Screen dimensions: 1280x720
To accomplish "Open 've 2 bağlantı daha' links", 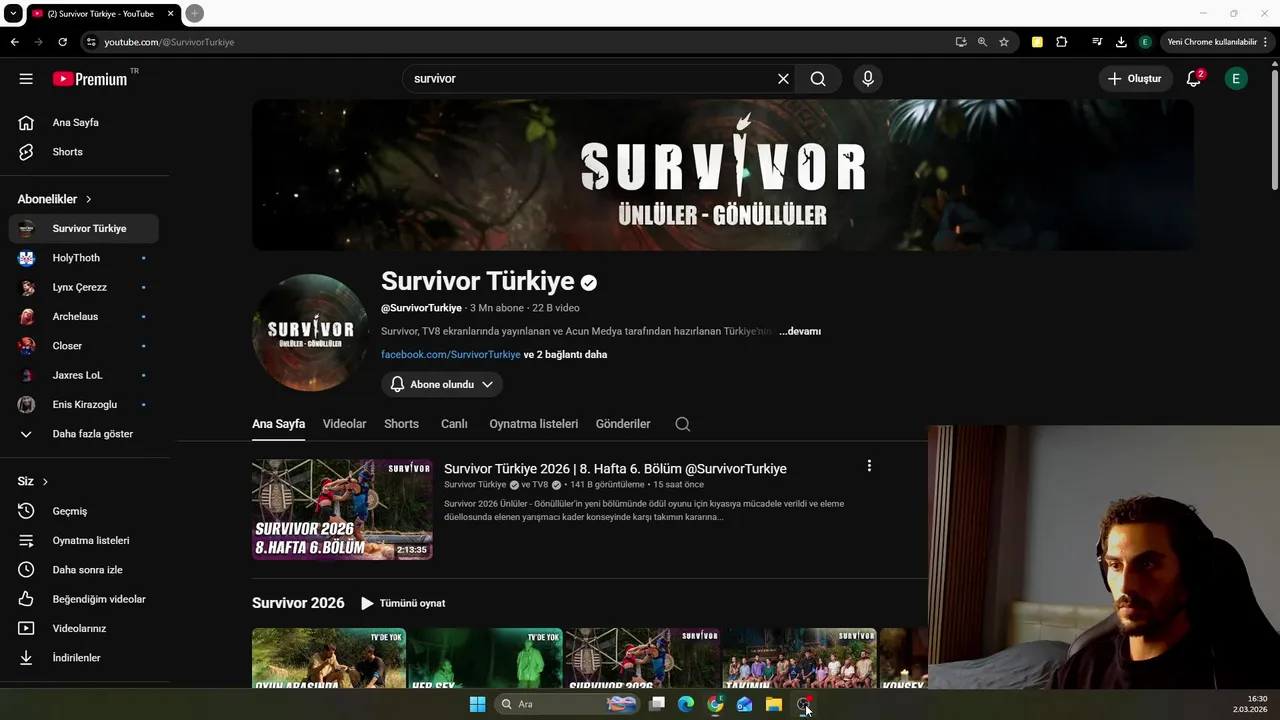I will coord(566,355).
